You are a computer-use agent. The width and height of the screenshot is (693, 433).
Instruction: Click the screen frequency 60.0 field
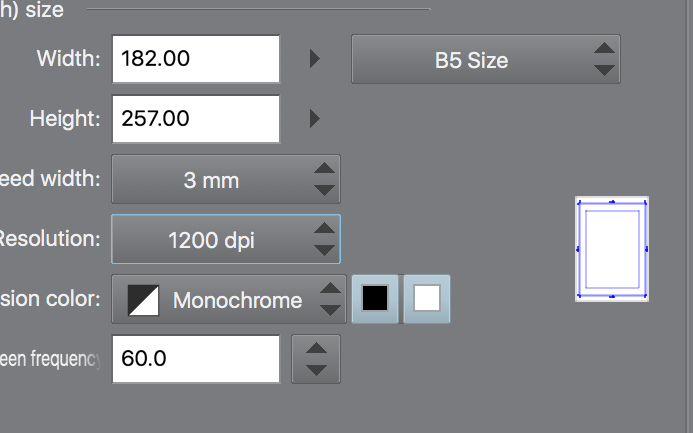195,359
